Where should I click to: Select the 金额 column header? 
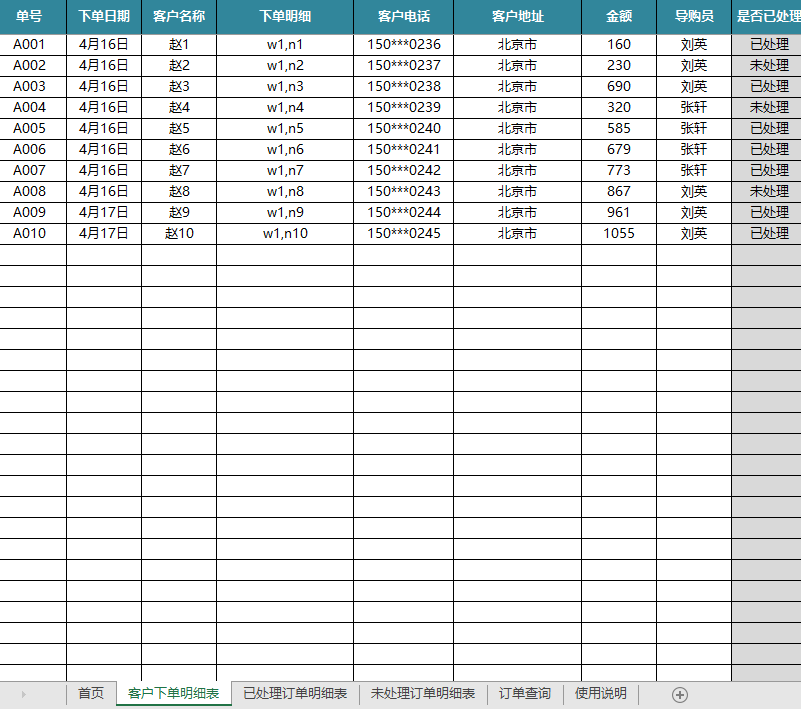(619, 16)
